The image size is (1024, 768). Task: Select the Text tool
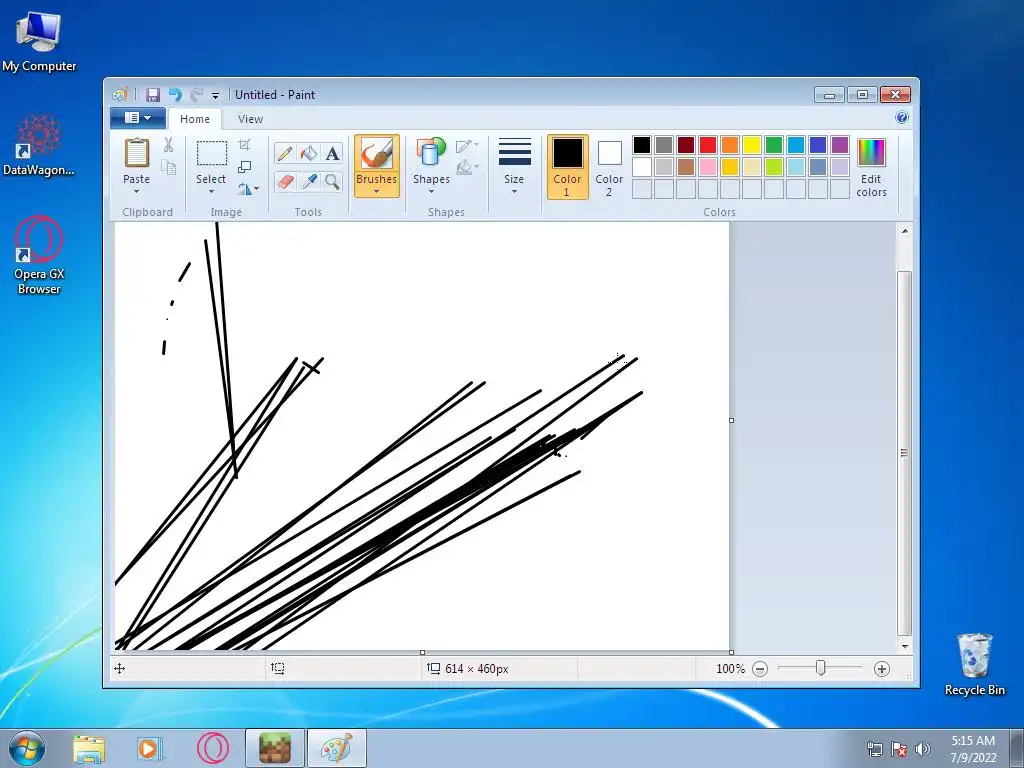[332, 153]
